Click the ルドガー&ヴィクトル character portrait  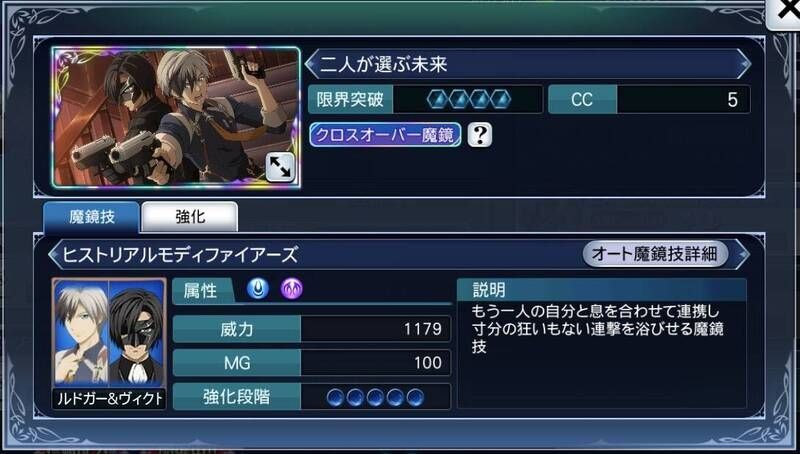point(109,343)
